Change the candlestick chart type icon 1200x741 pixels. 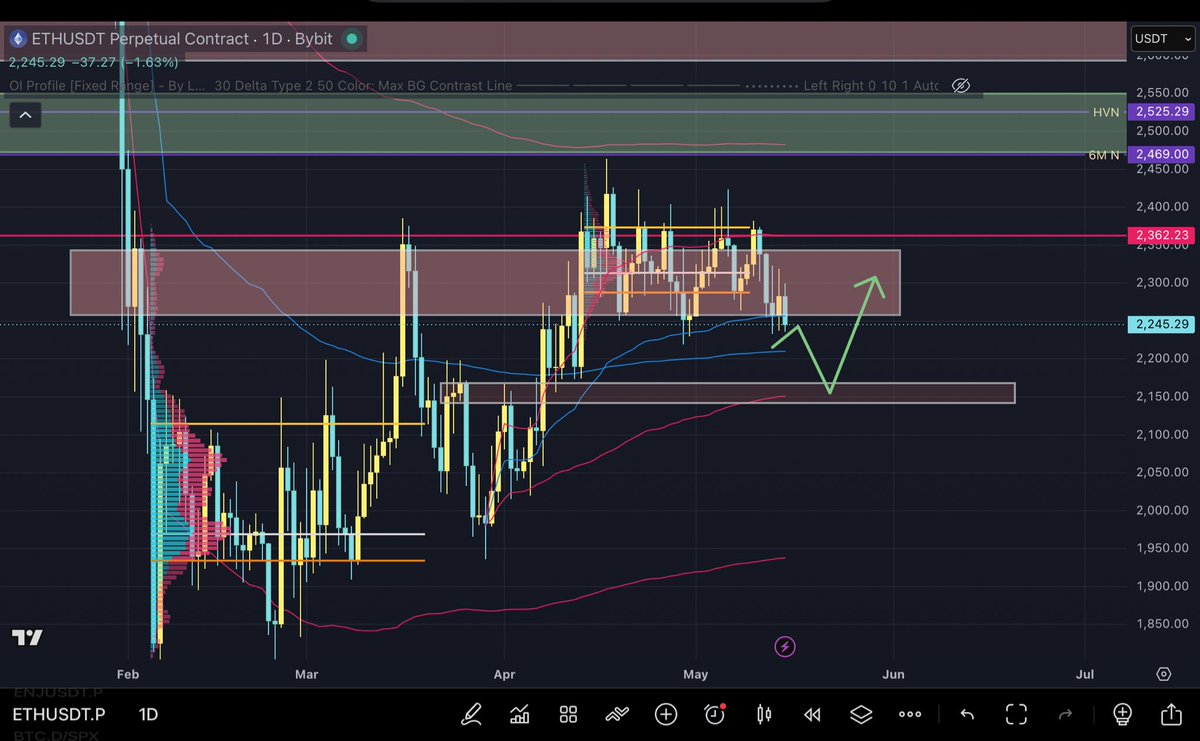pyautogui.click(x=764, y=714)
